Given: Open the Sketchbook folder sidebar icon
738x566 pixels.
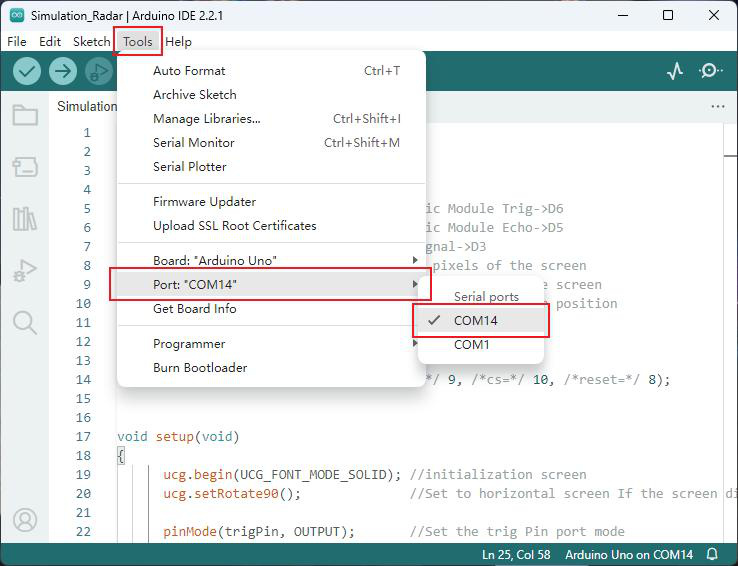Looking at the screenshot, I should 25,114.
